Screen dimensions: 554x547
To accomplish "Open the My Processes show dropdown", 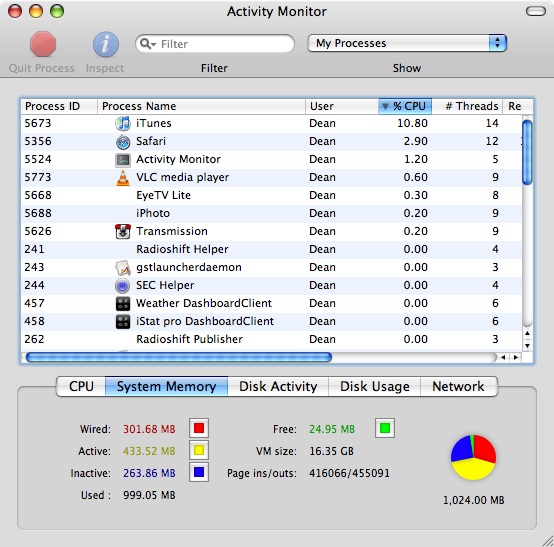I will coord(407,43).
